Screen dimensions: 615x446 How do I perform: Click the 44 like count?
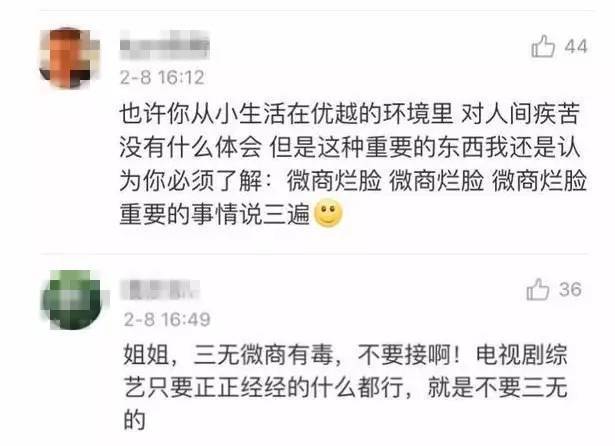[576, 47]
